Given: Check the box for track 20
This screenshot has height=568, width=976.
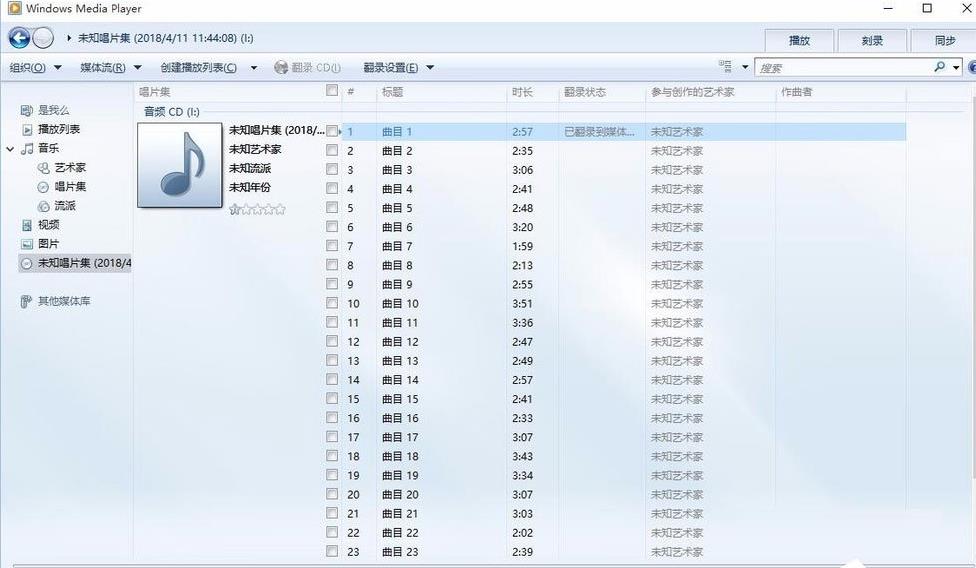Looking at the screenshot, I should click(332, 494).
